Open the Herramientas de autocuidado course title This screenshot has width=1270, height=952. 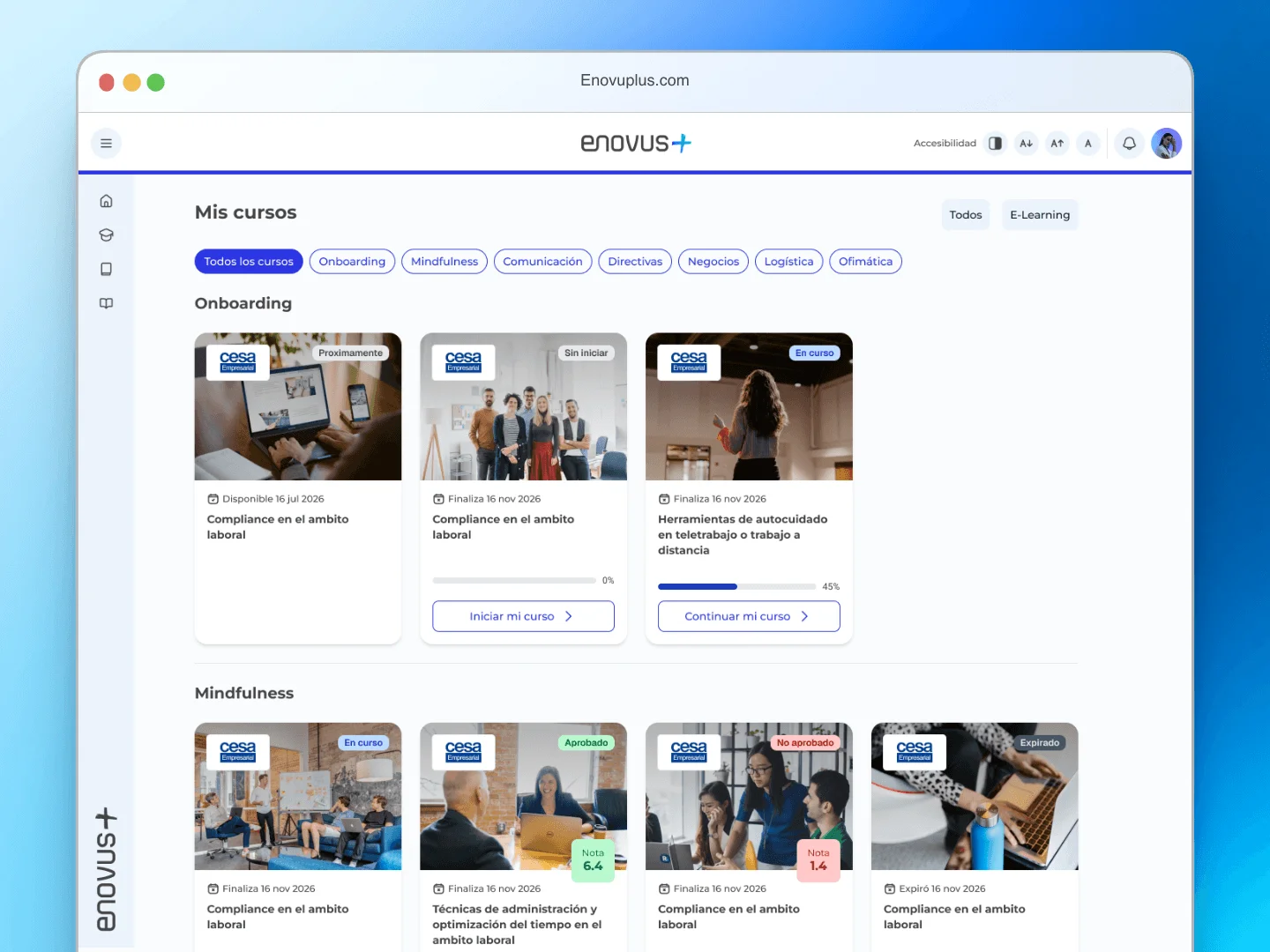point(743,535)
